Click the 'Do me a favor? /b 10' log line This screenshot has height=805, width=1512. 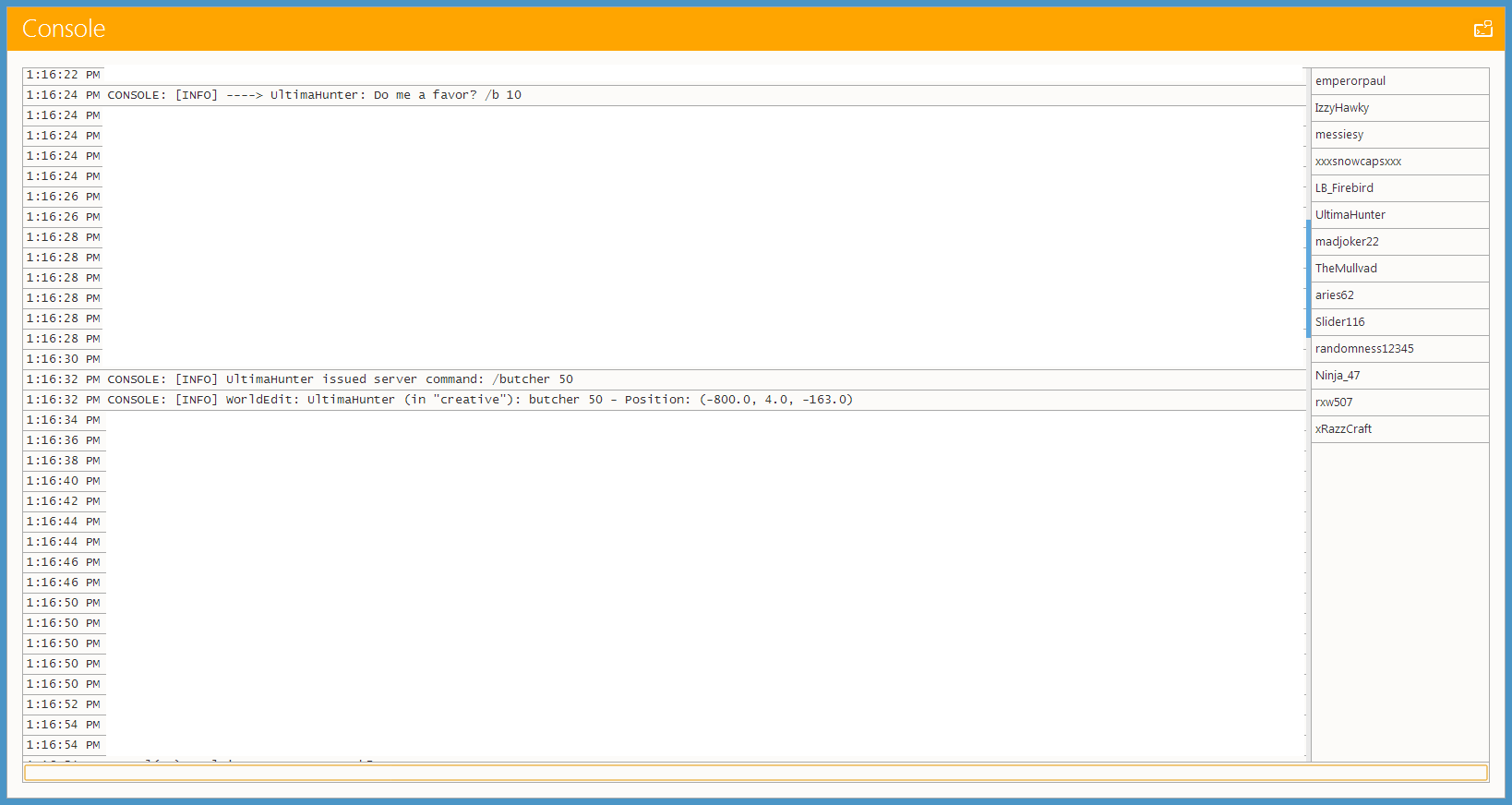(x=663, y=95)
